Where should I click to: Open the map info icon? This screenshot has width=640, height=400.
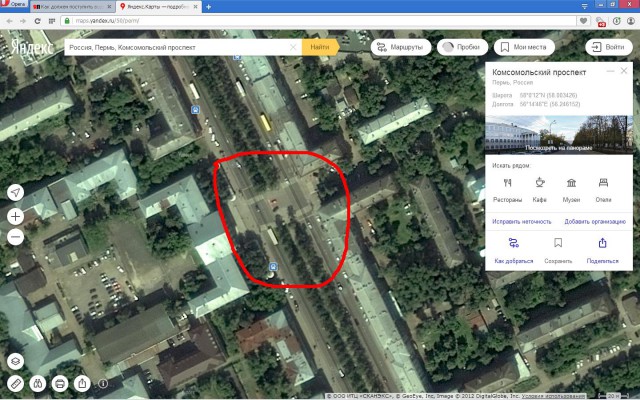coord(103,384)
